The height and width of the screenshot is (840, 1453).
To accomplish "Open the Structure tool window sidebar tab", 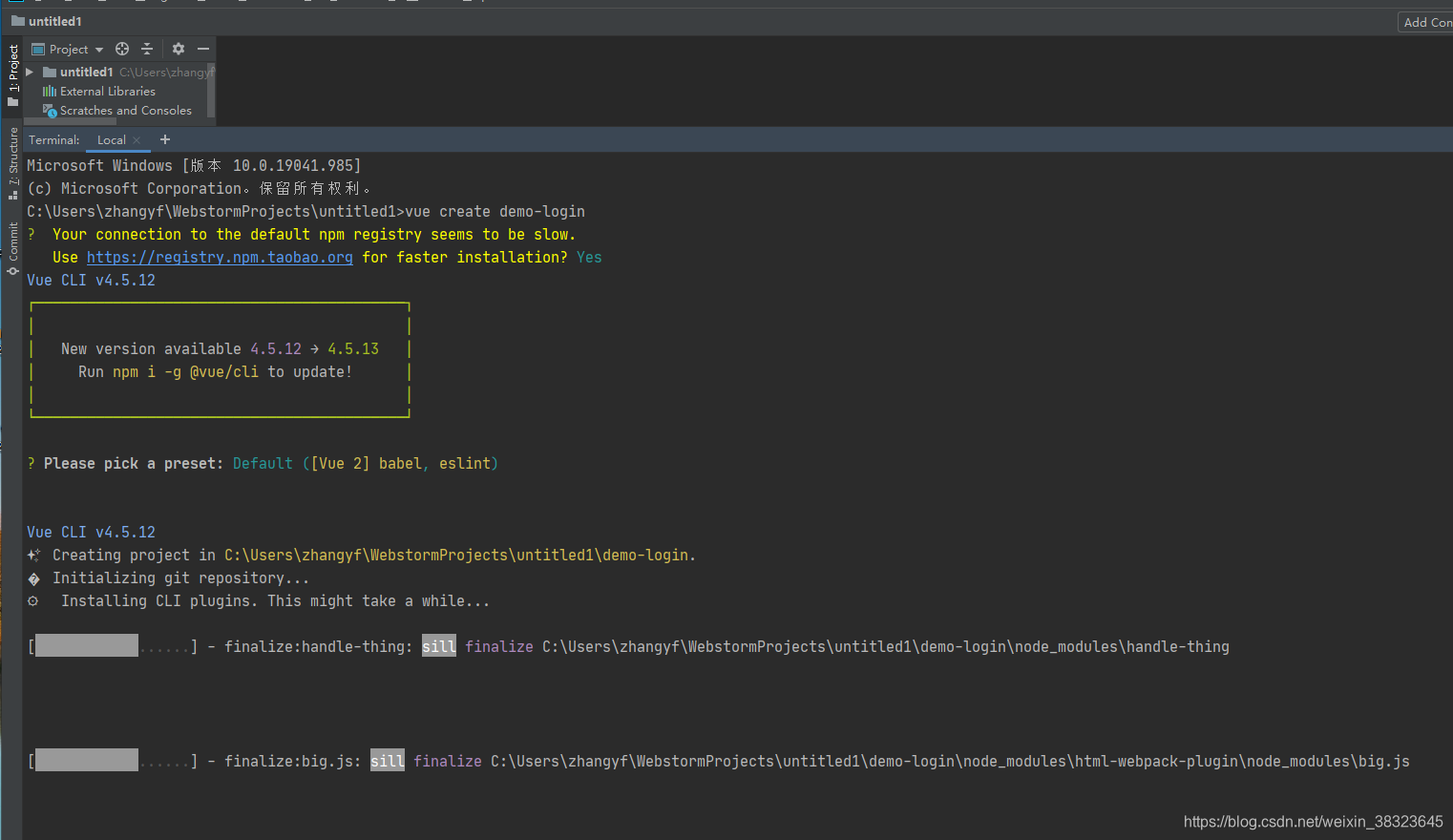I will [x=12, y=163].
